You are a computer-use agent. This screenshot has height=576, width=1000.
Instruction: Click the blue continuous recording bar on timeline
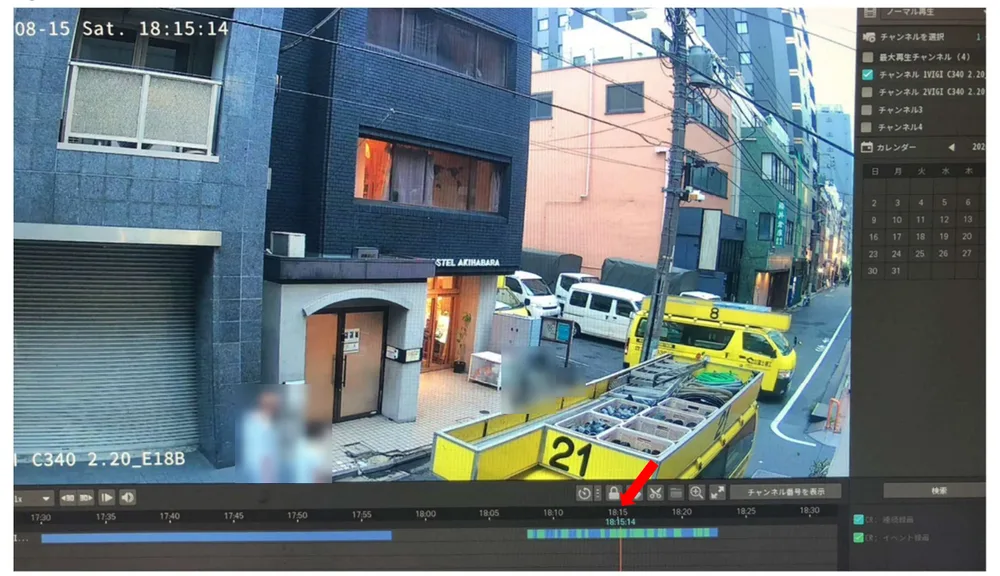(217, 536)
